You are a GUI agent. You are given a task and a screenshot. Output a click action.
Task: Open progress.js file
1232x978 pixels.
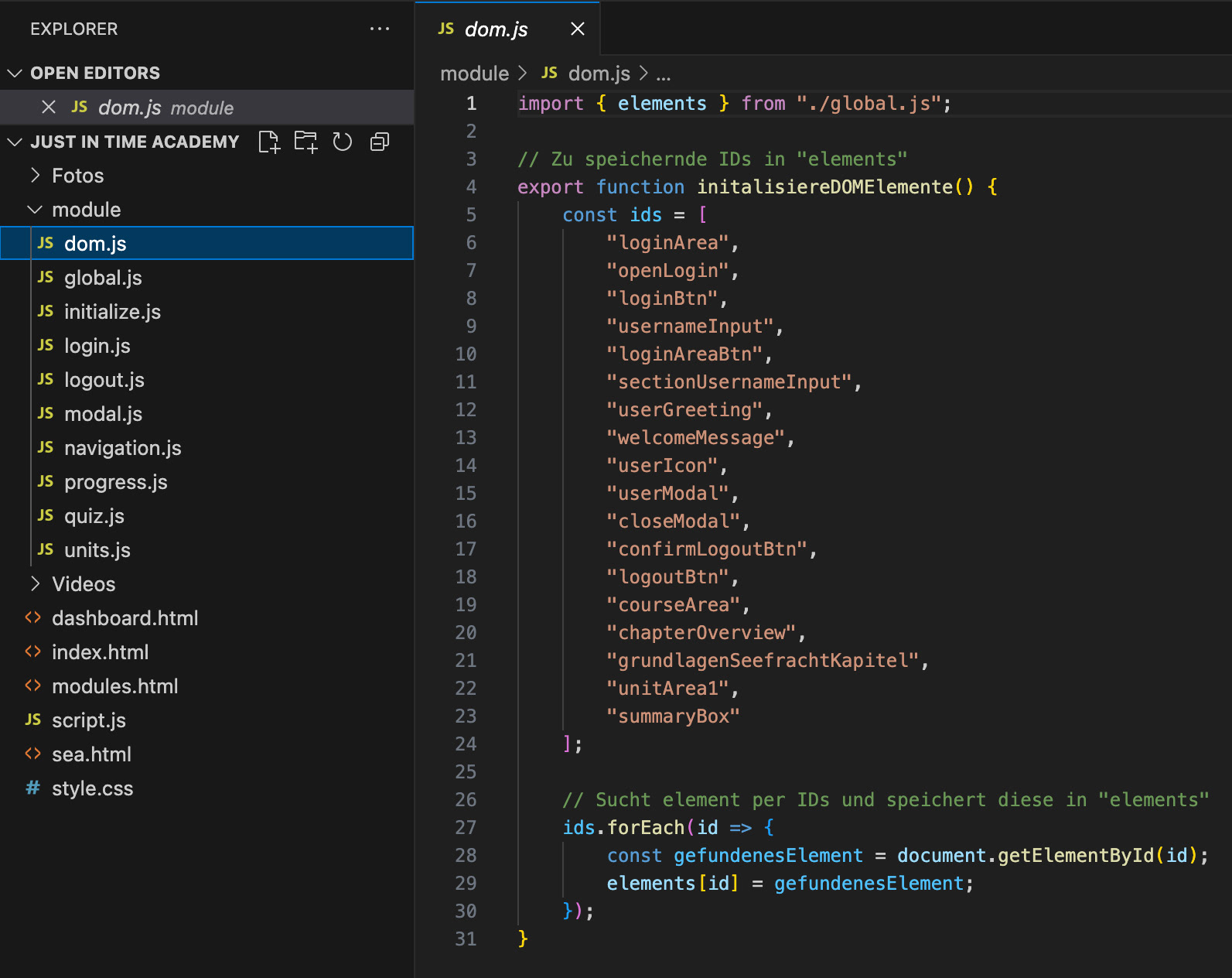[207, 482]
